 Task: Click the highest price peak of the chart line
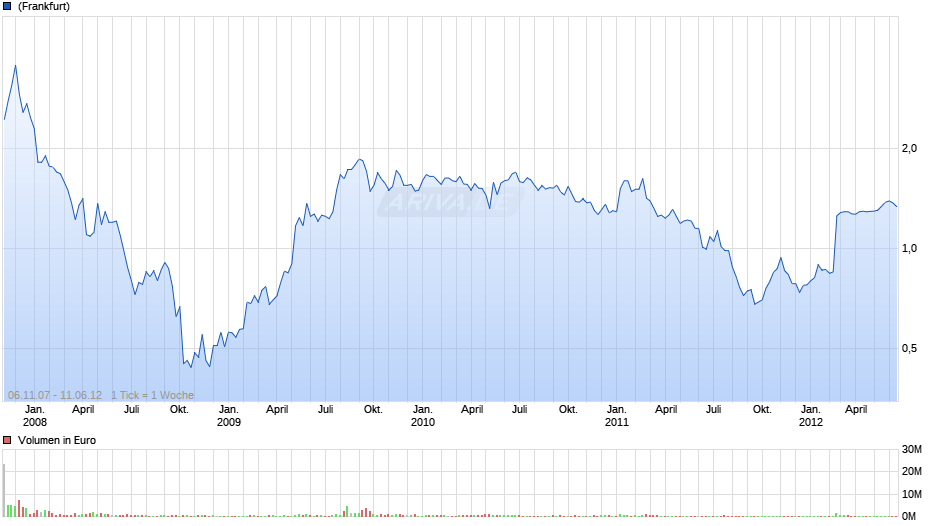click(16, 65)
